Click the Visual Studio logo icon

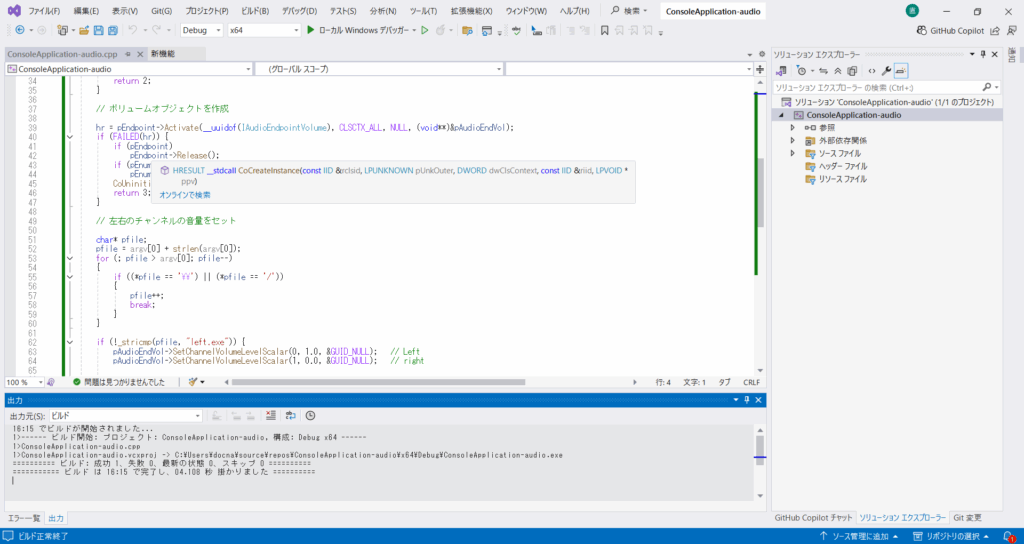pyautogui.click(x=14, y=11)
